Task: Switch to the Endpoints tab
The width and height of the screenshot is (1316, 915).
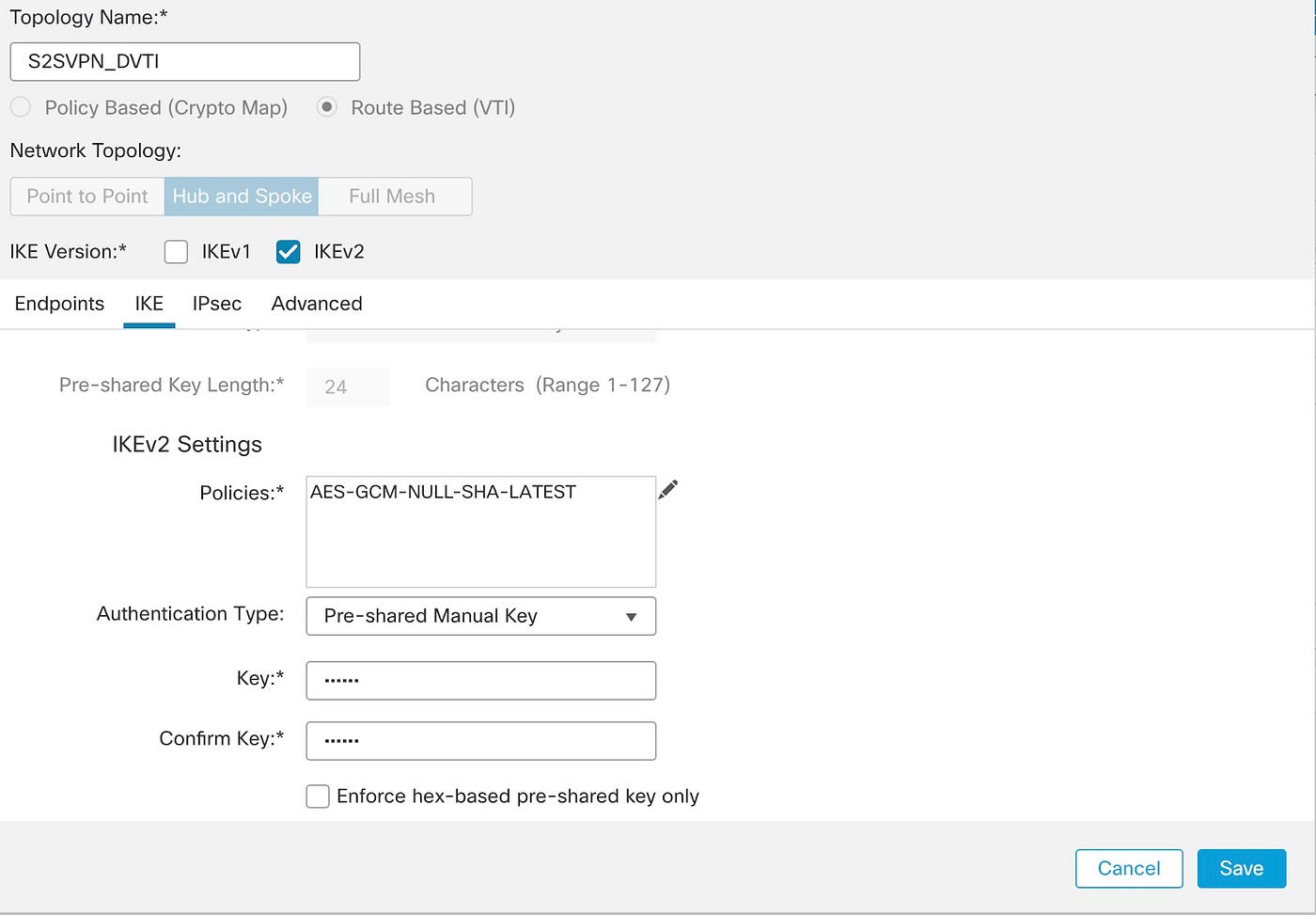Action: [58, 304]
